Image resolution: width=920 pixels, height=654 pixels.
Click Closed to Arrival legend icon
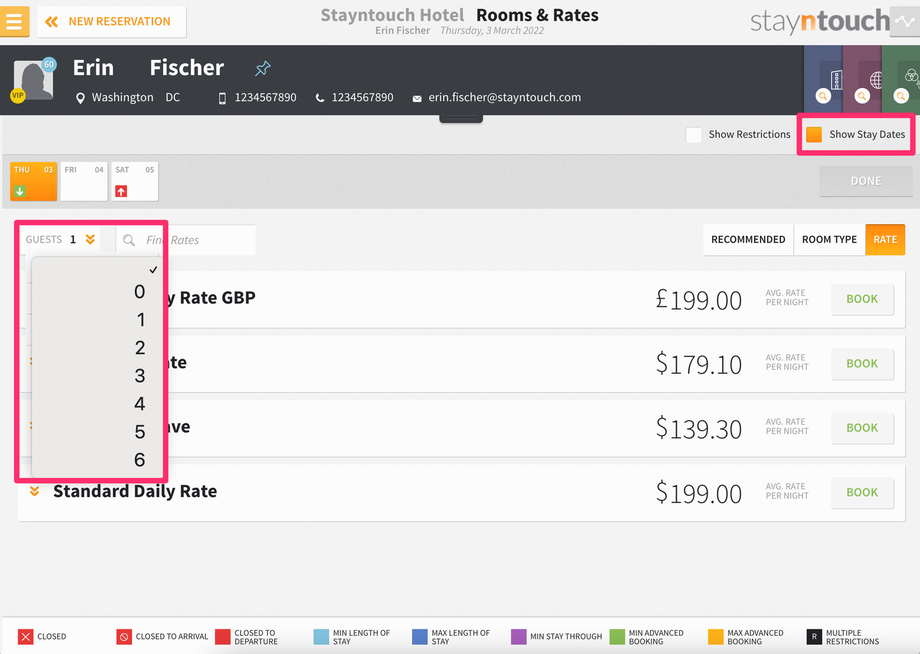tap(124, 636)
